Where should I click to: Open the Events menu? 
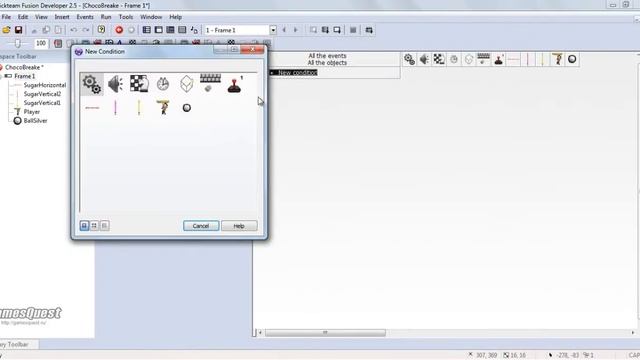(85, 17)
